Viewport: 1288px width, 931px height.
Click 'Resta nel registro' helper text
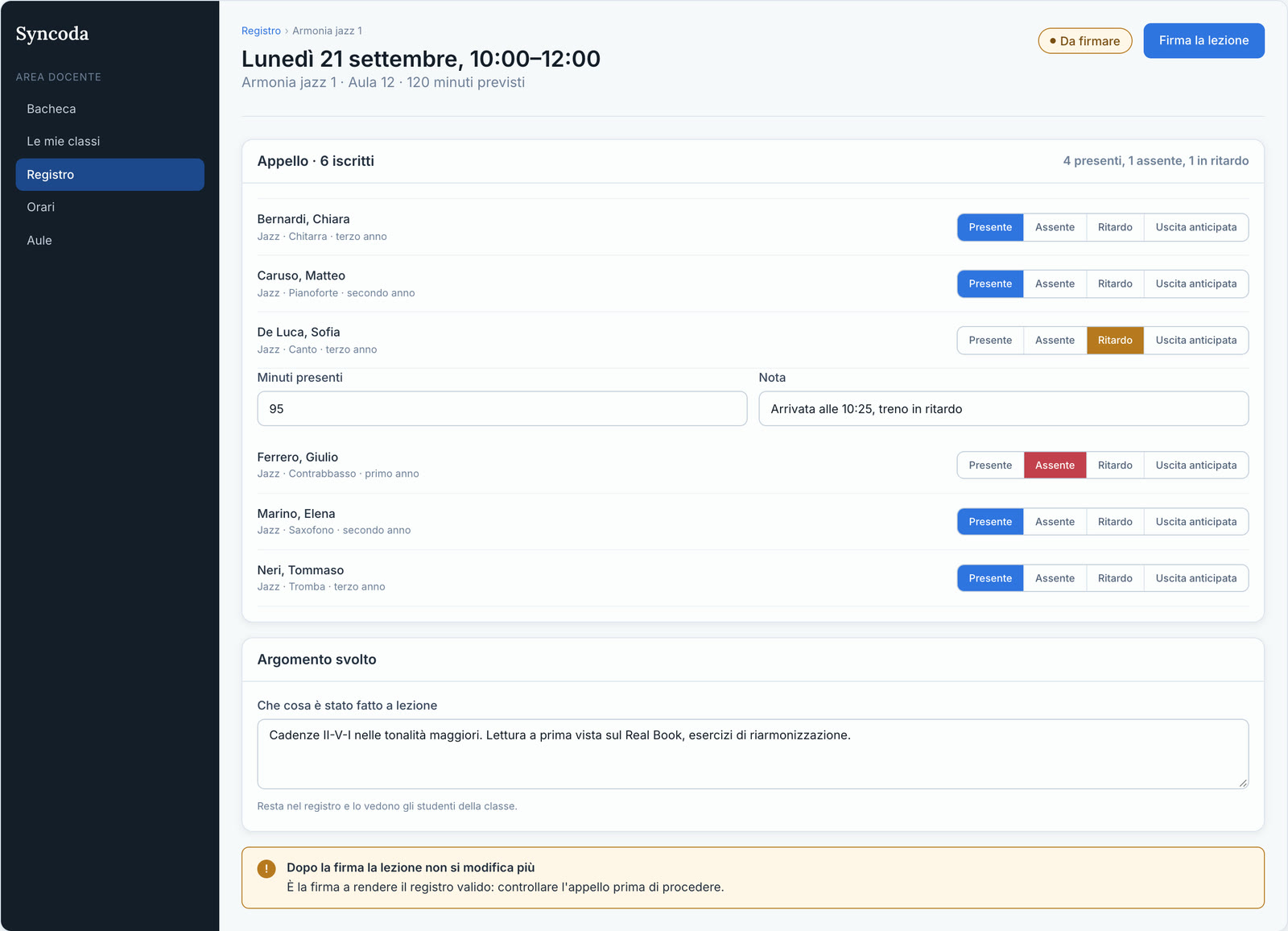pos(387,806)
